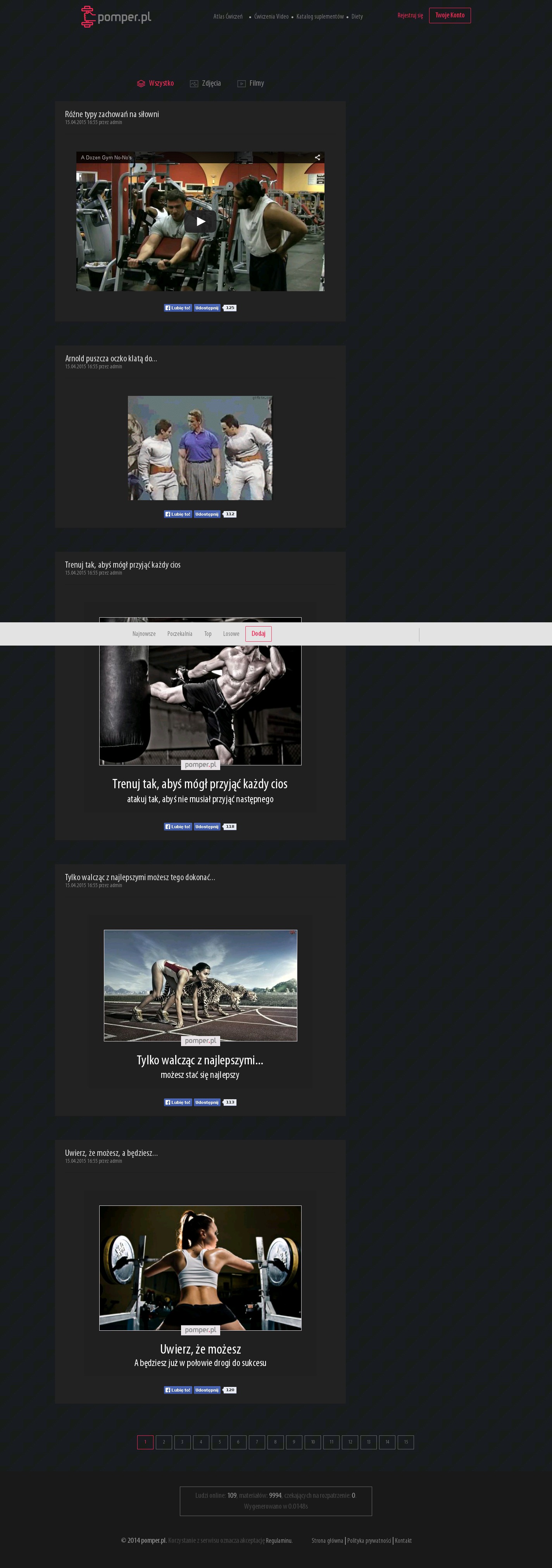Open the Regulaminu footer link
Image resolution: width=552 pixels, height=1568 pixels.
(x=279, y=1540)
